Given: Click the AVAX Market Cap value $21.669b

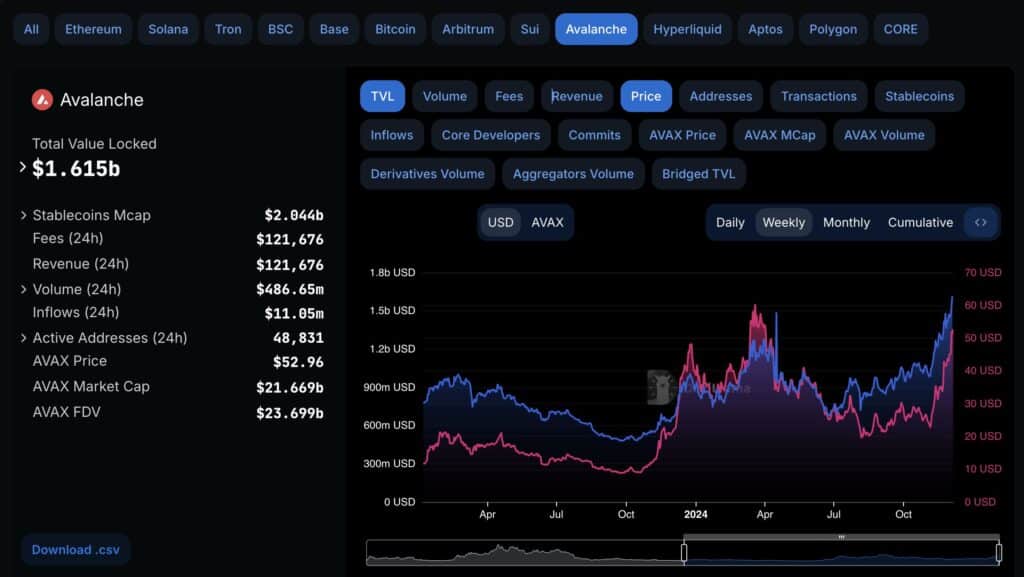Looking at the screenshot, I should (290, 388).
